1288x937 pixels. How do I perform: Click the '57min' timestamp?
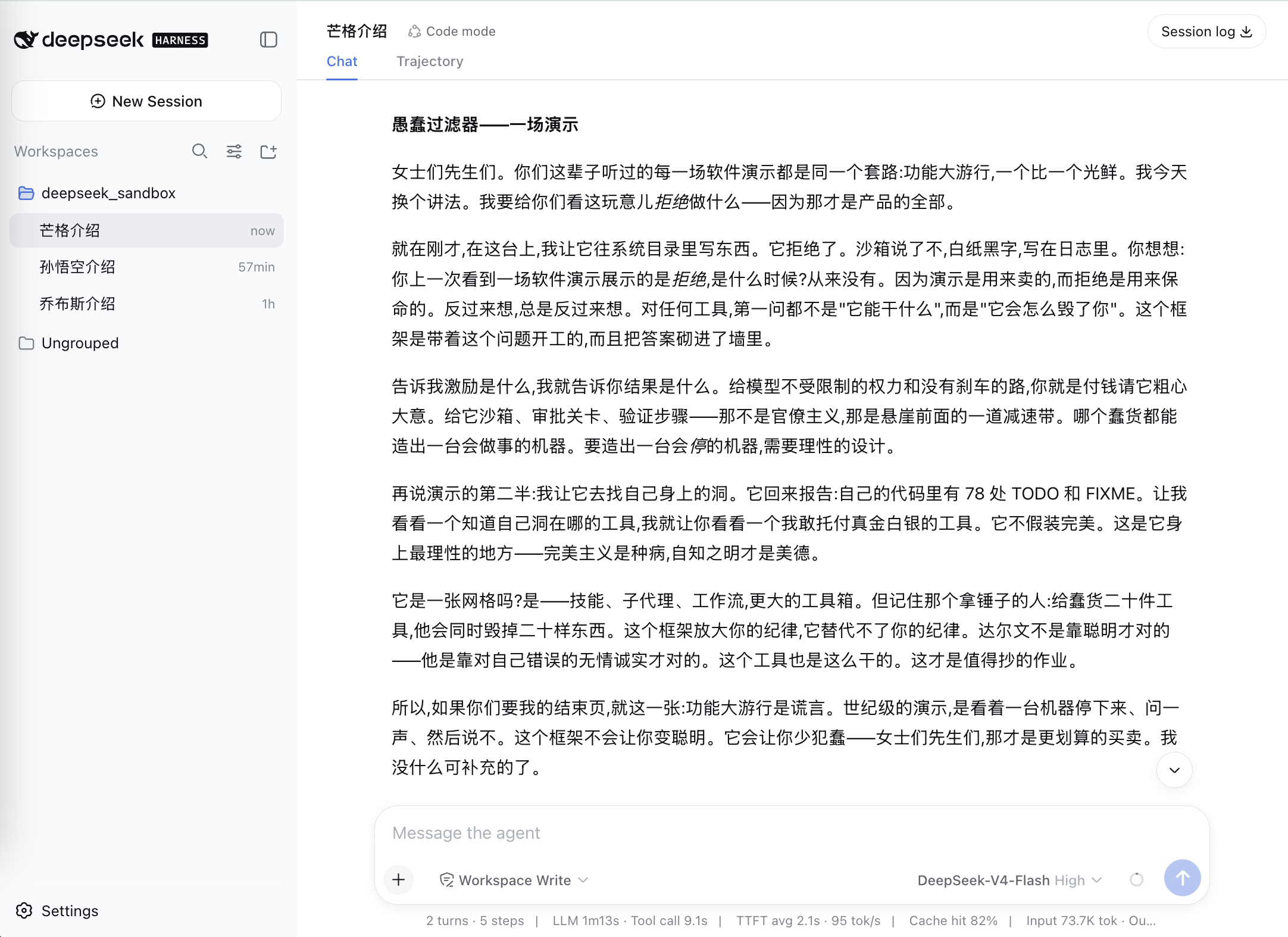[257, 267]
